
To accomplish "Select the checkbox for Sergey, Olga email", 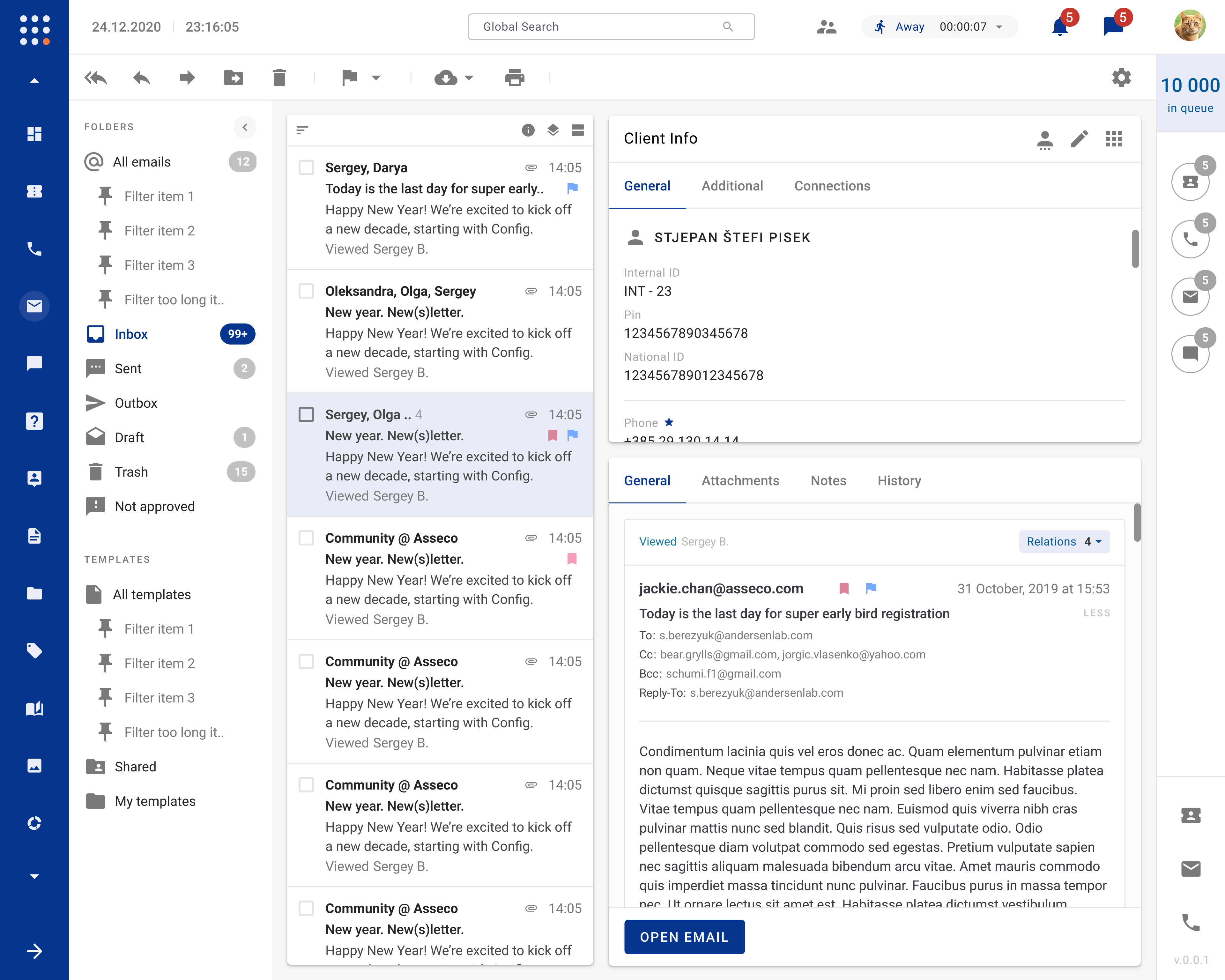I will tap(306, 414).
